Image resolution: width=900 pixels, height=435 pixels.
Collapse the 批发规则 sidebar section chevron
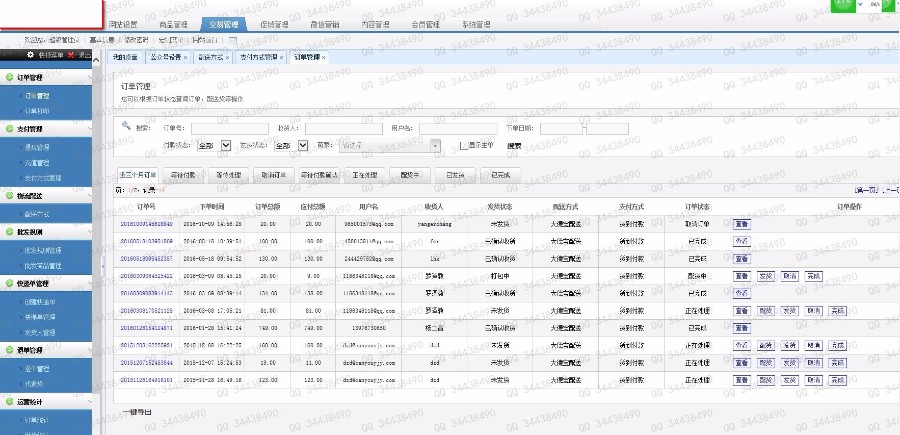click(x=89, y=231)
